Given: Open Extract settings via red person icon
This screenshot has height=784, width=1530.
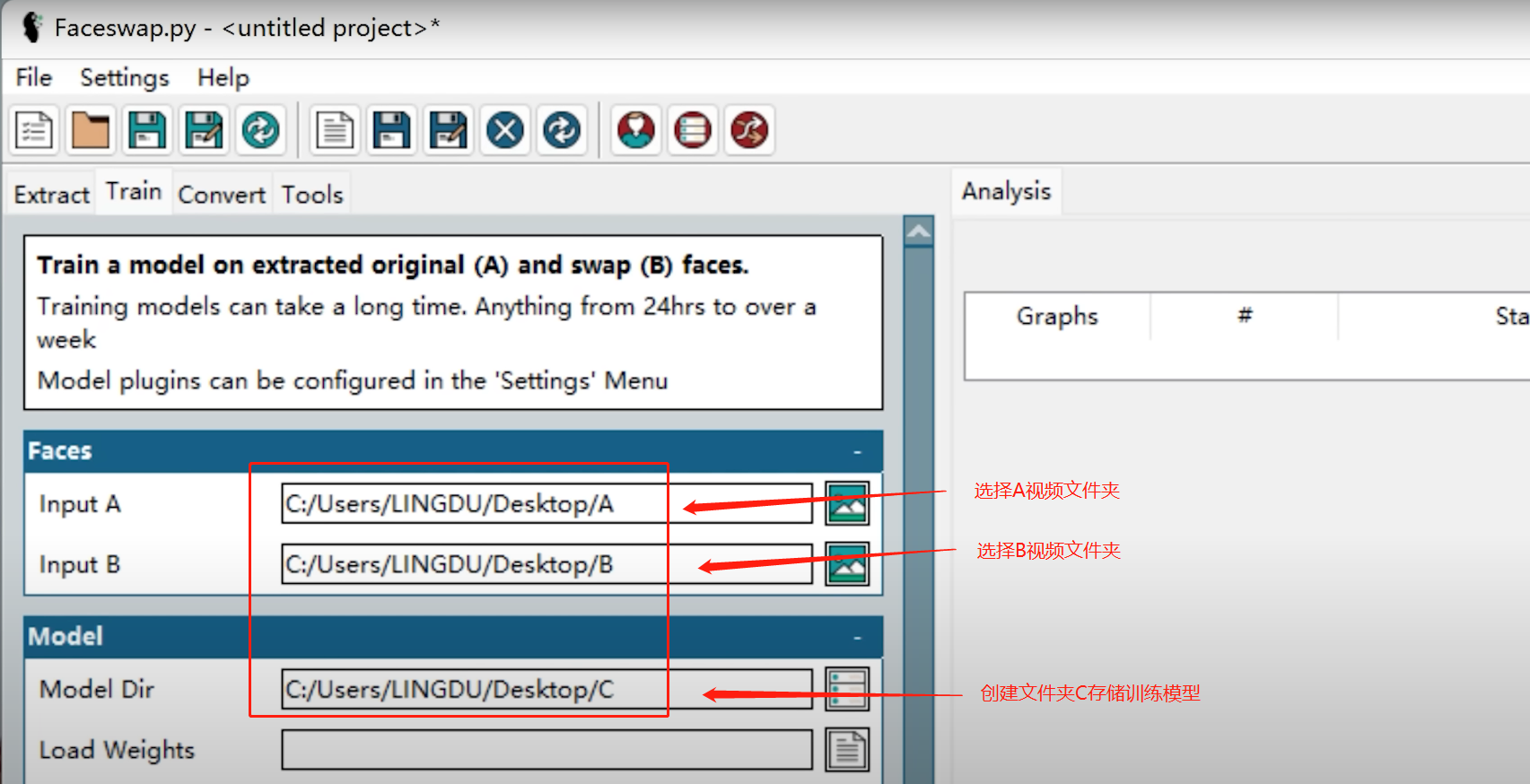Looking at the screenshot, I should 636,131.
